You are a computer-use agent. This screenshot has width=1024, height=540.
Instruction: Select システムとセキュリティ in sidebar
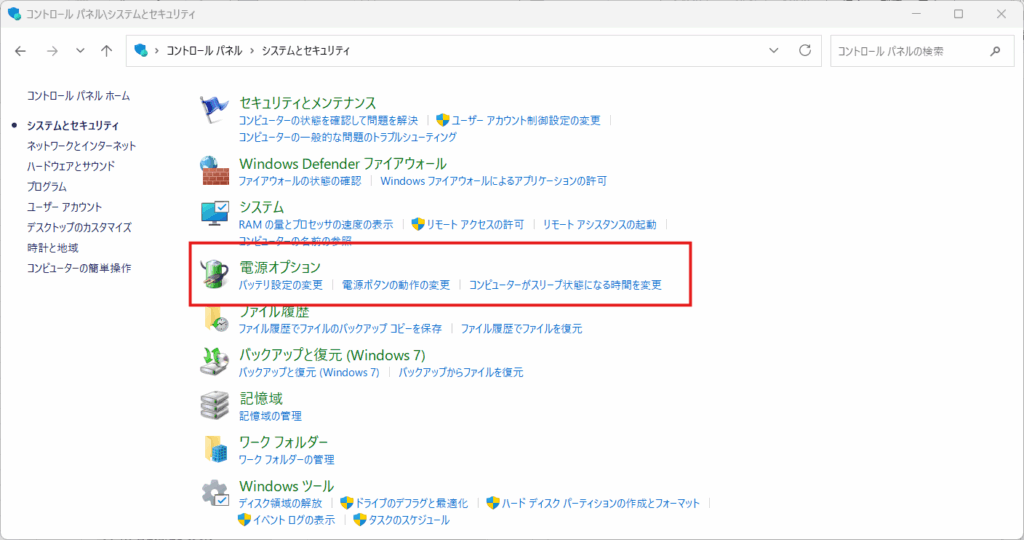point(73,125)
